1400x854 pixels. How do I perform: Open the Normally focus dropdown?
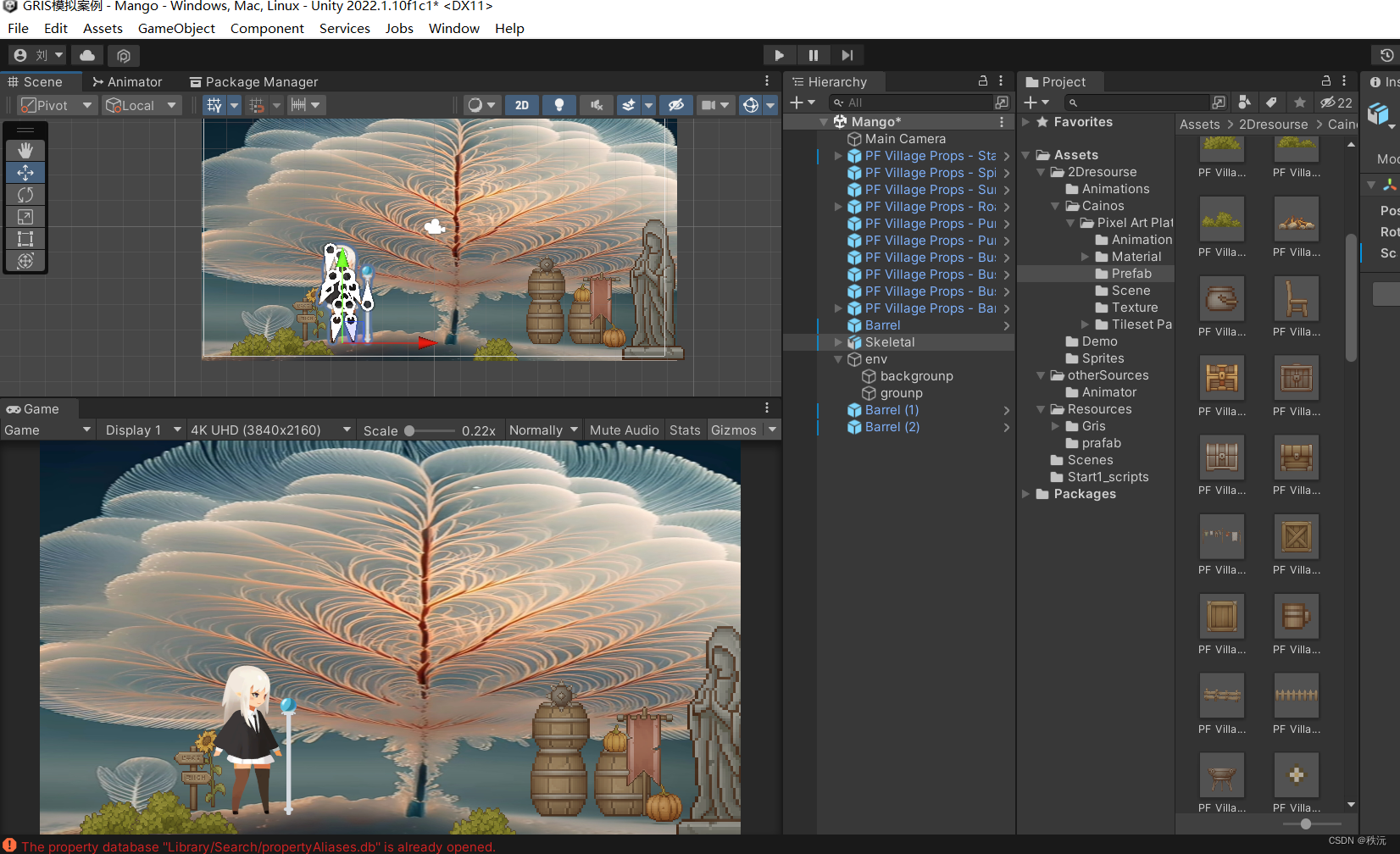pyautogui.click(x=543, y=430)
